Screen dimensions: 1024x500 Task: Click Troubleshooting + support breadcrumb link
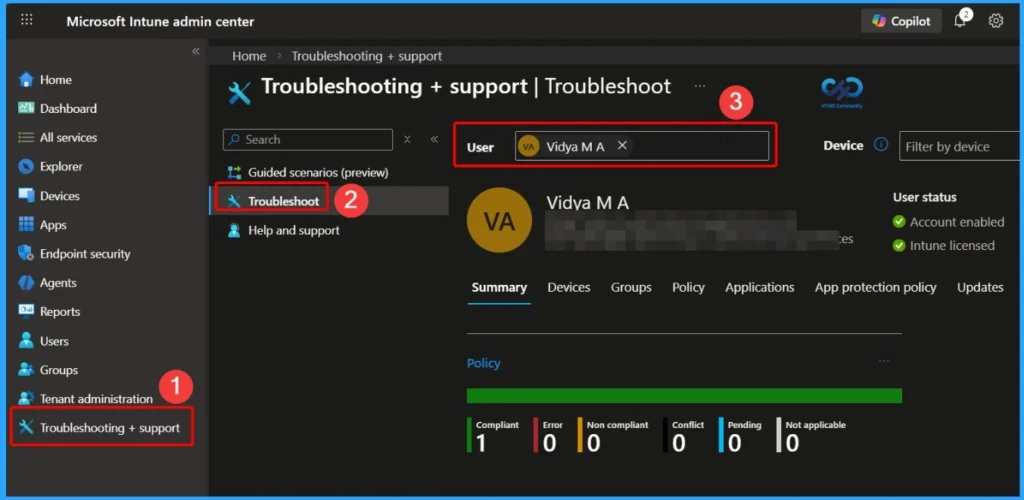(x=366, y=56)
